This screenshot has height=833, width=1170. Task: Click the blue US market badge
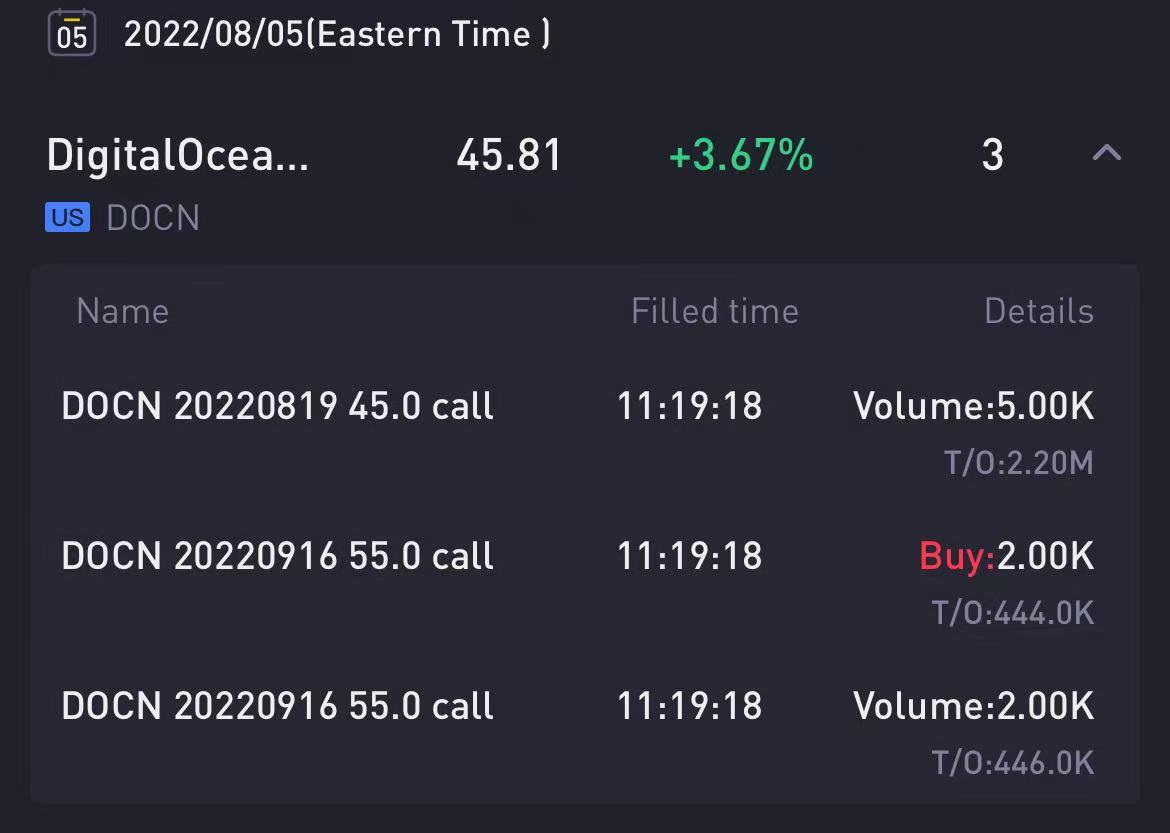pos(67,217)
